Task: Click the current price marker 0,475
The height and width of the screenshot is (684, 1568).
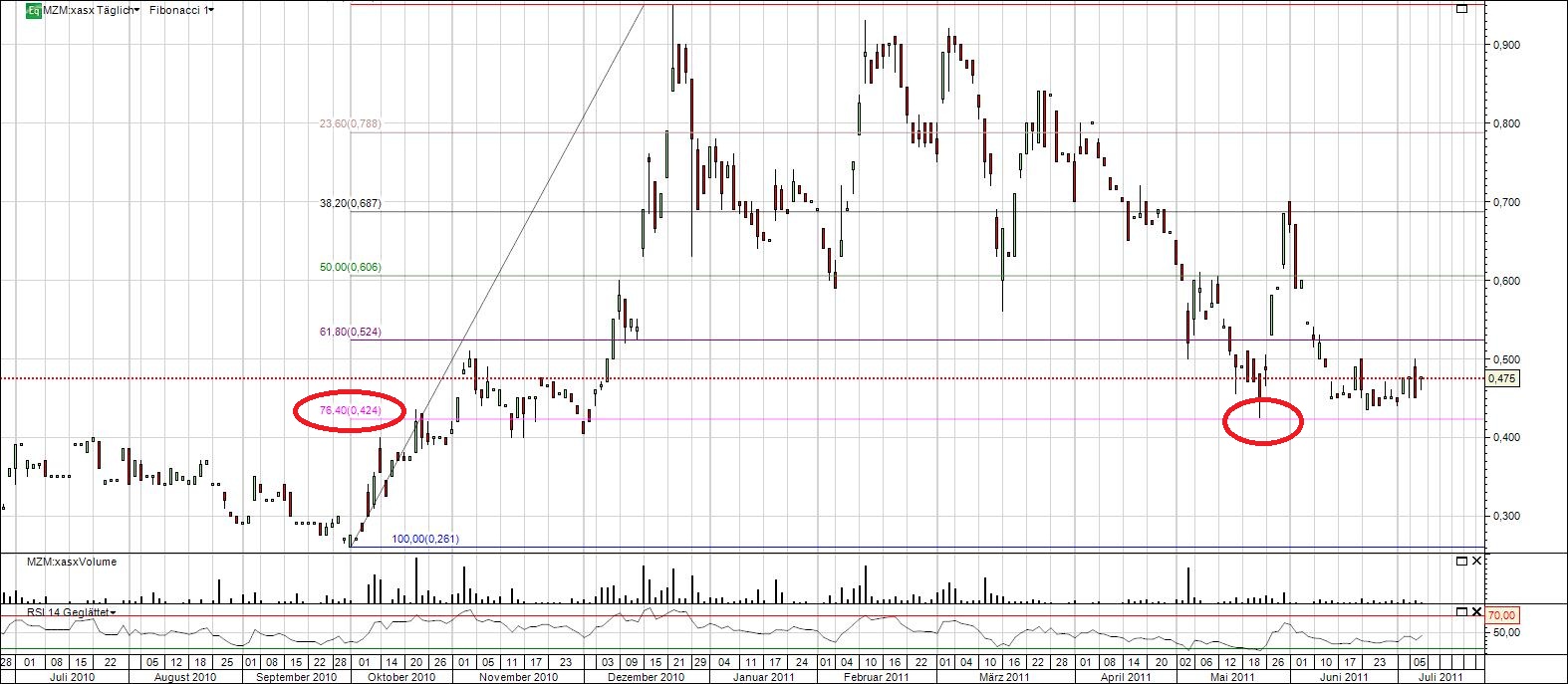Action: point(1502,378)
